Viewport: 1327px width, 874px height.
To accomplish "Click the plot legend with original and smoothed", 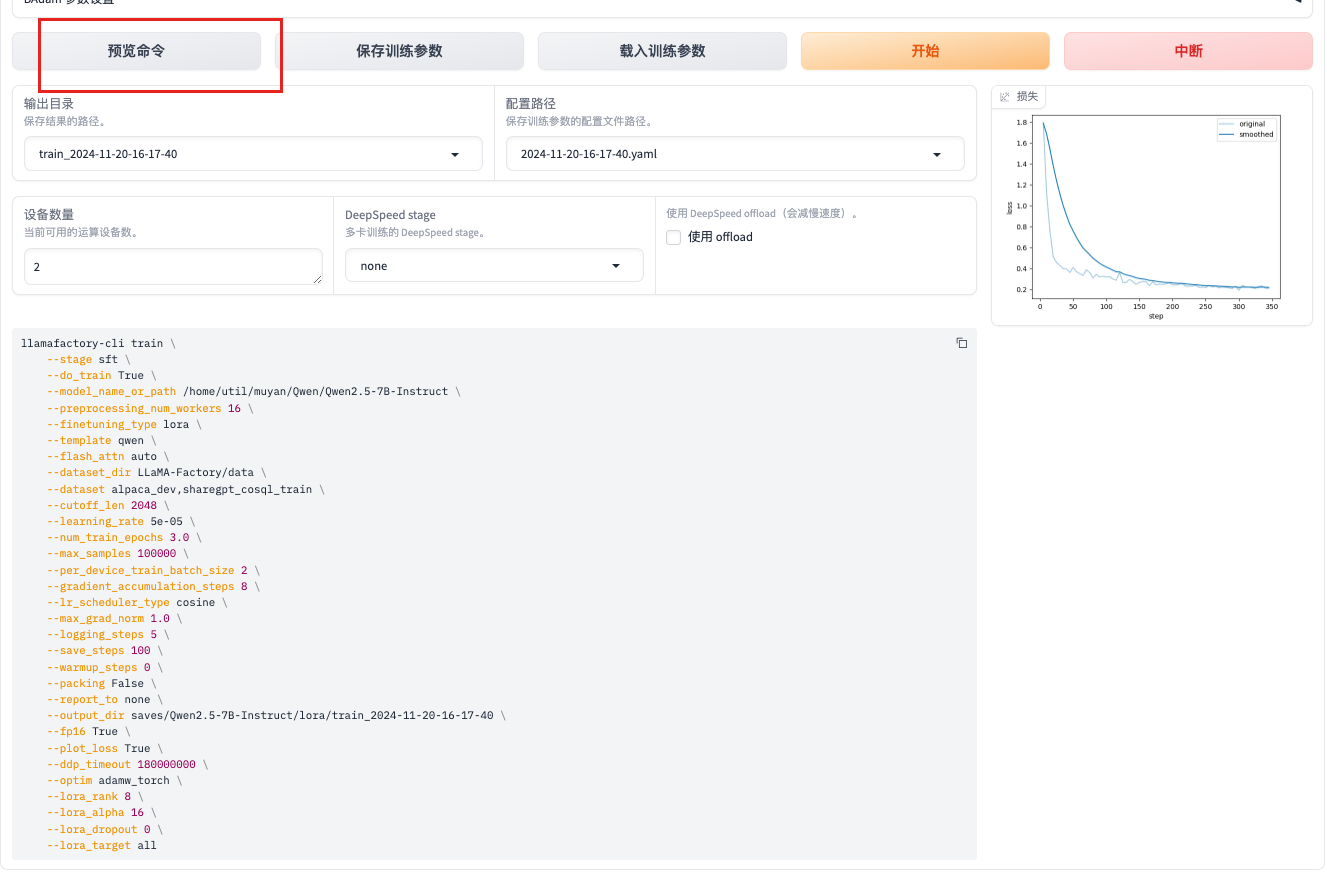I will pyautogui.click(x=1246, y=129).
